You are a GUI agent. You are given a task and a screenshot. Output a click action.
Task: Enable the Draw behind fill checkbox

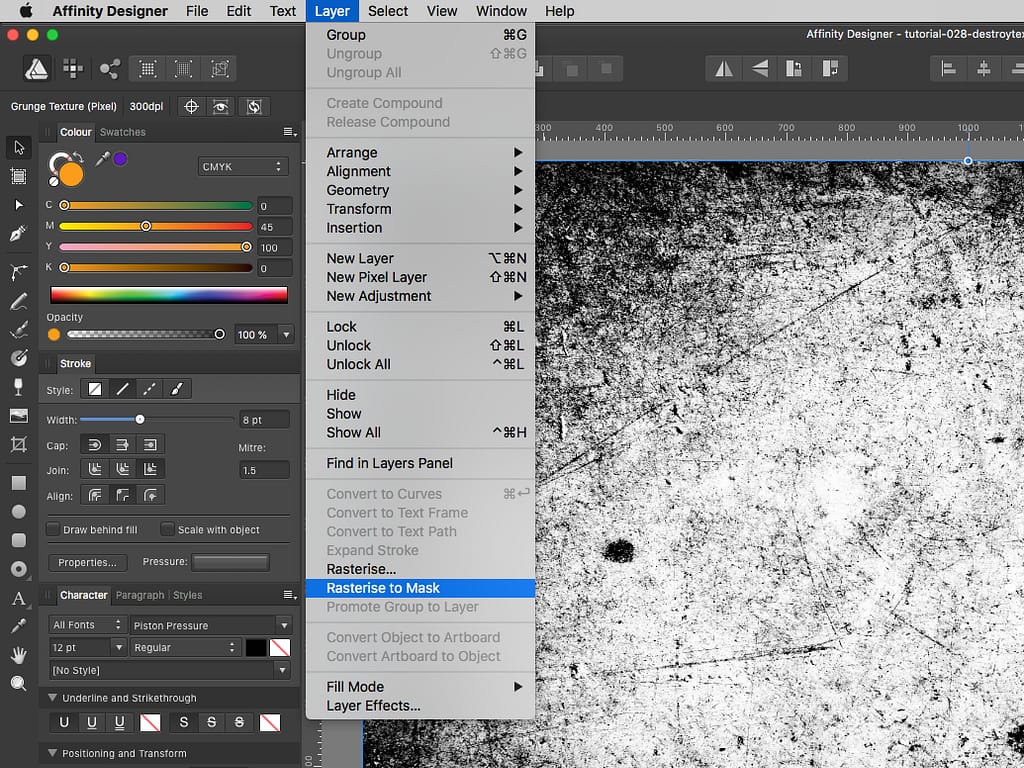(52, 528)
